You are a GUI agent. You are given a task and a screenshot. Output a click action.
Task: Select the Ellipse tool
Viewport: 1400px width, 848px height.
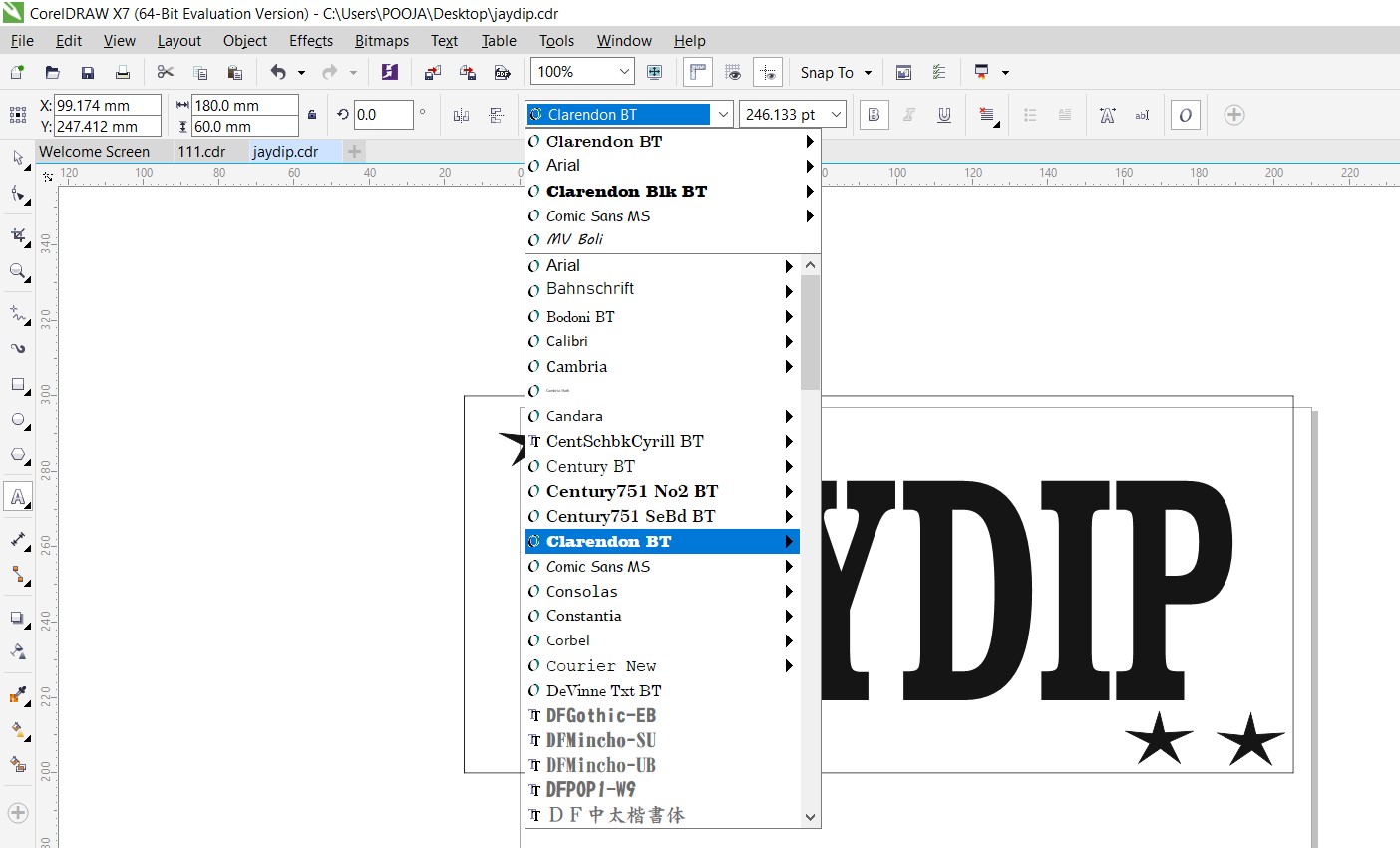click(18, 420)
